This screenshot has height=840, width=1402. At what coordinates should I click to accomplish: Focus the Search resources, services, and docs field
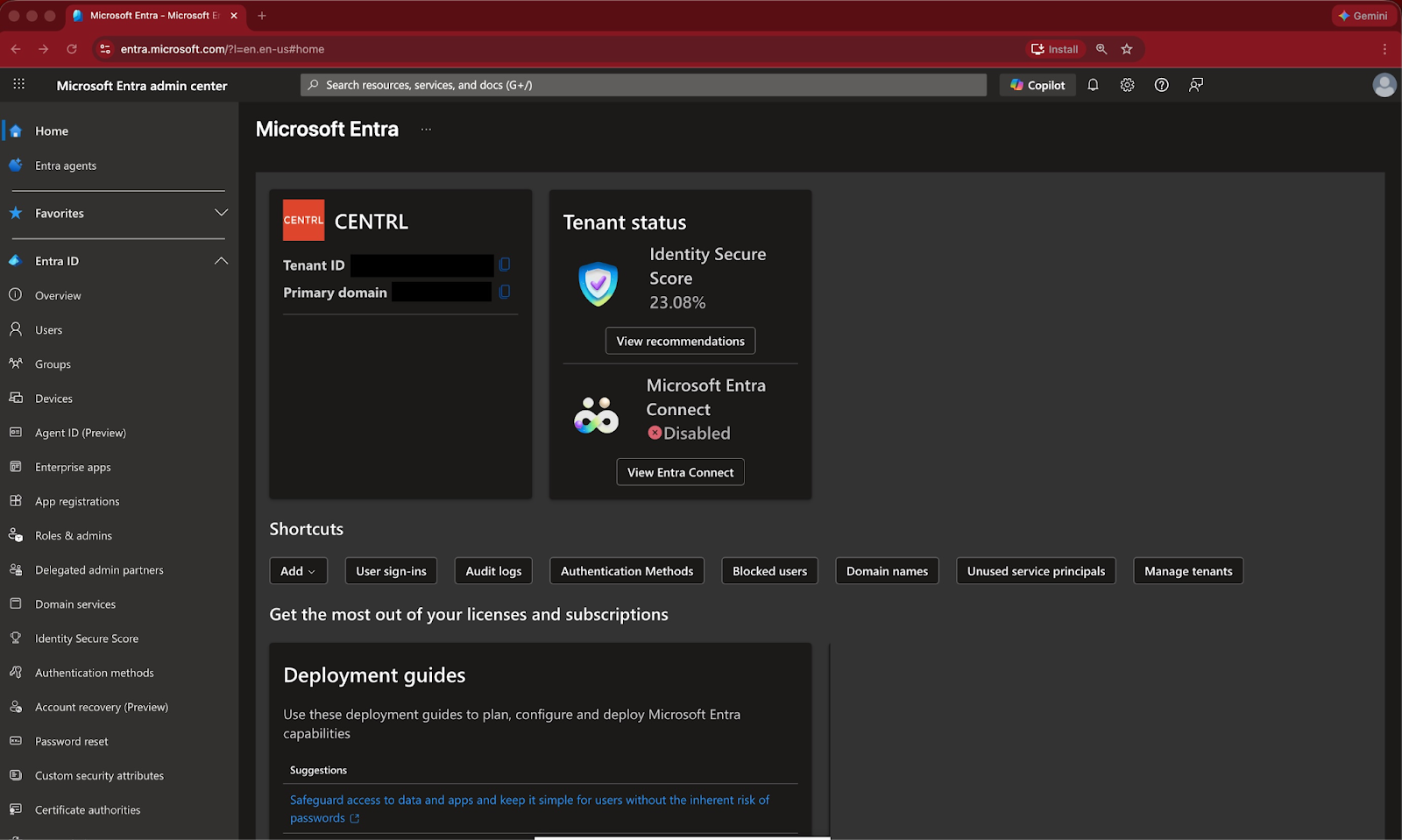(643, 85)
